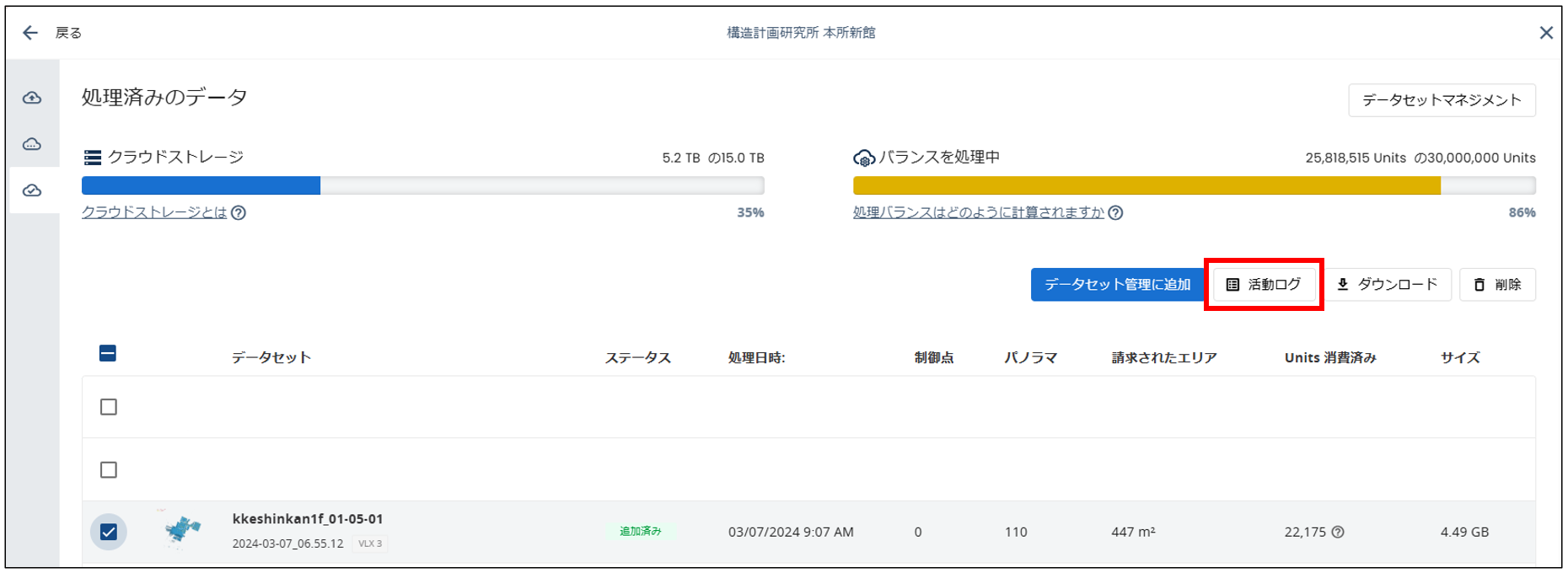Check the second empty row checkbox
Viewport: 1568px width, 573px height.
click(x=109, y=469)
